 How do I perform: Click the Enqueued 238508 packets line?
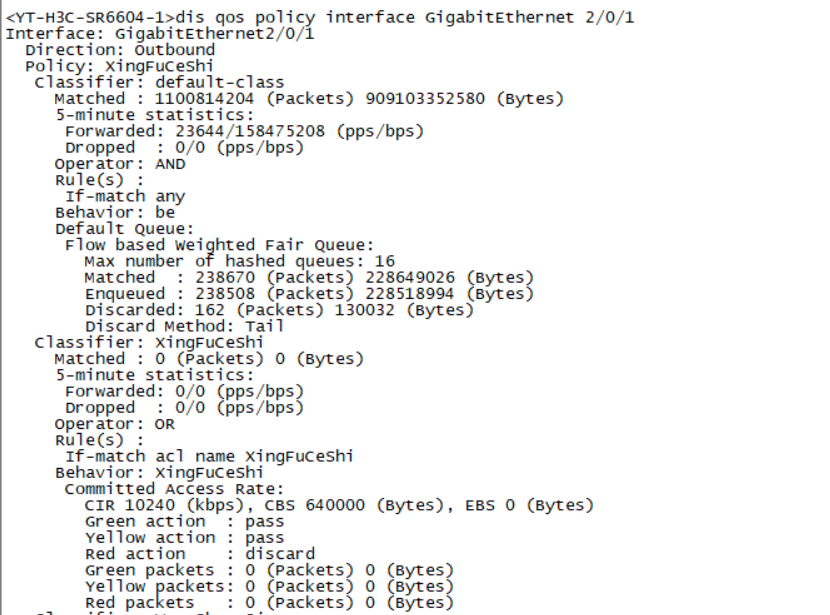click(x=308, y=294)
